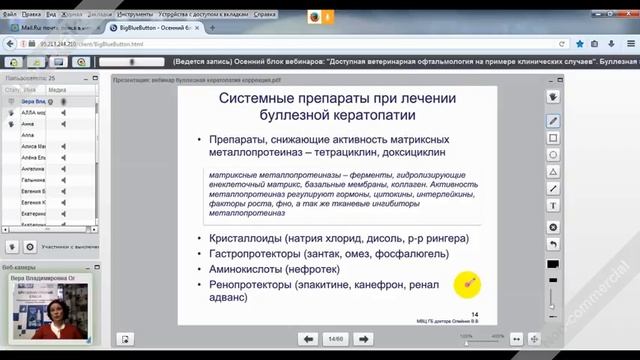Select the circle shape tool
The height and width of the screenshot is (360, 640).
(553, 155)
